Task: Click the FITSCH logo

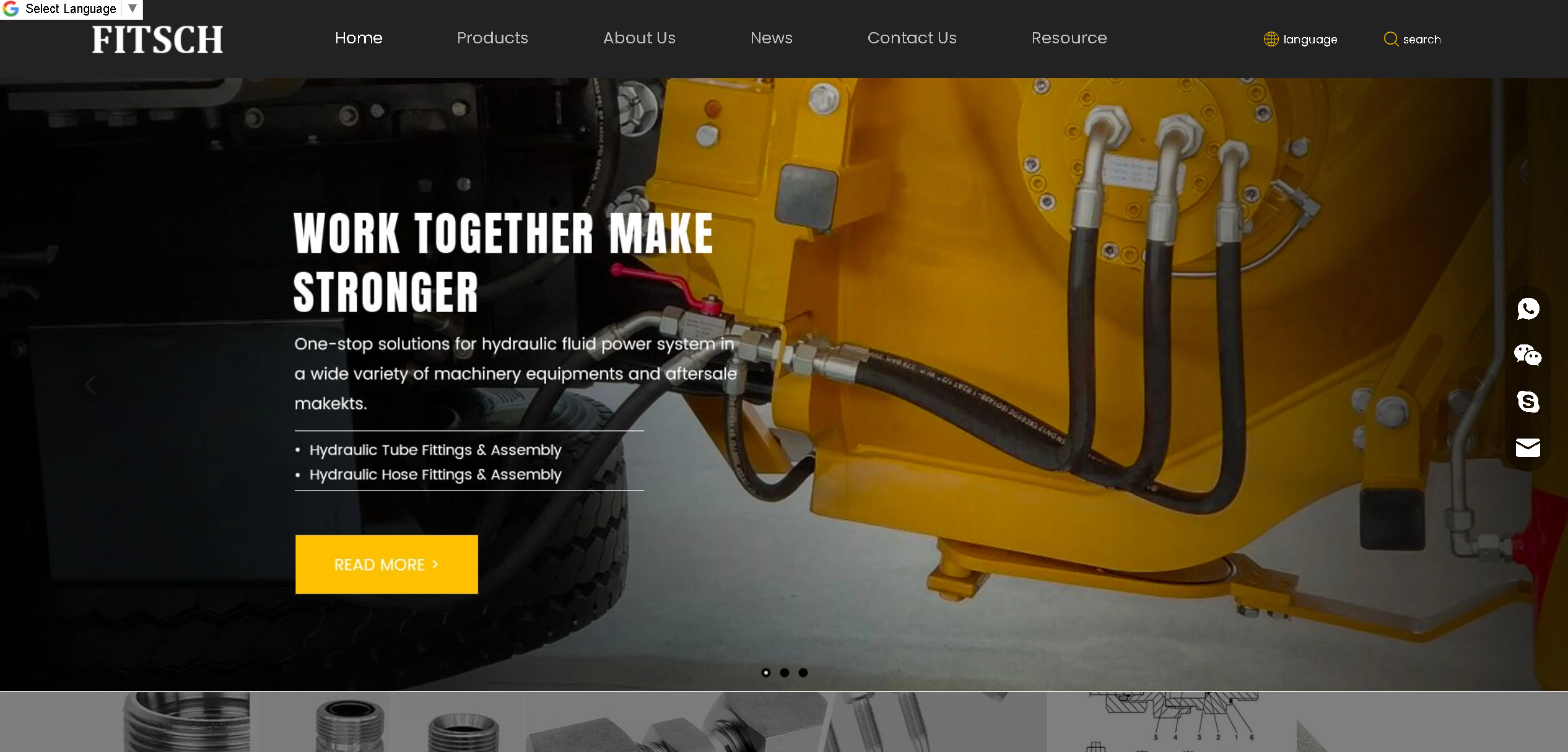Action: [157, 40]
